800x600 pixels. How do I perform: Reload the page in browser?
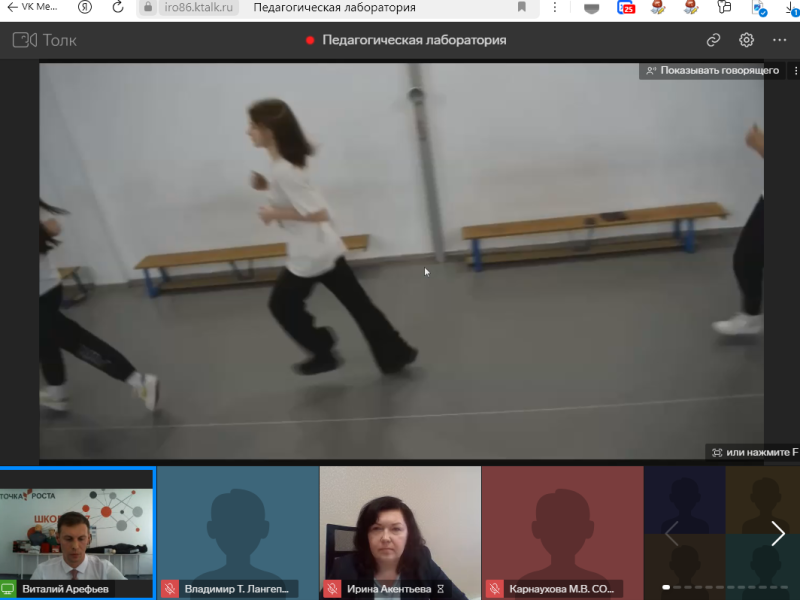(118, 7)
